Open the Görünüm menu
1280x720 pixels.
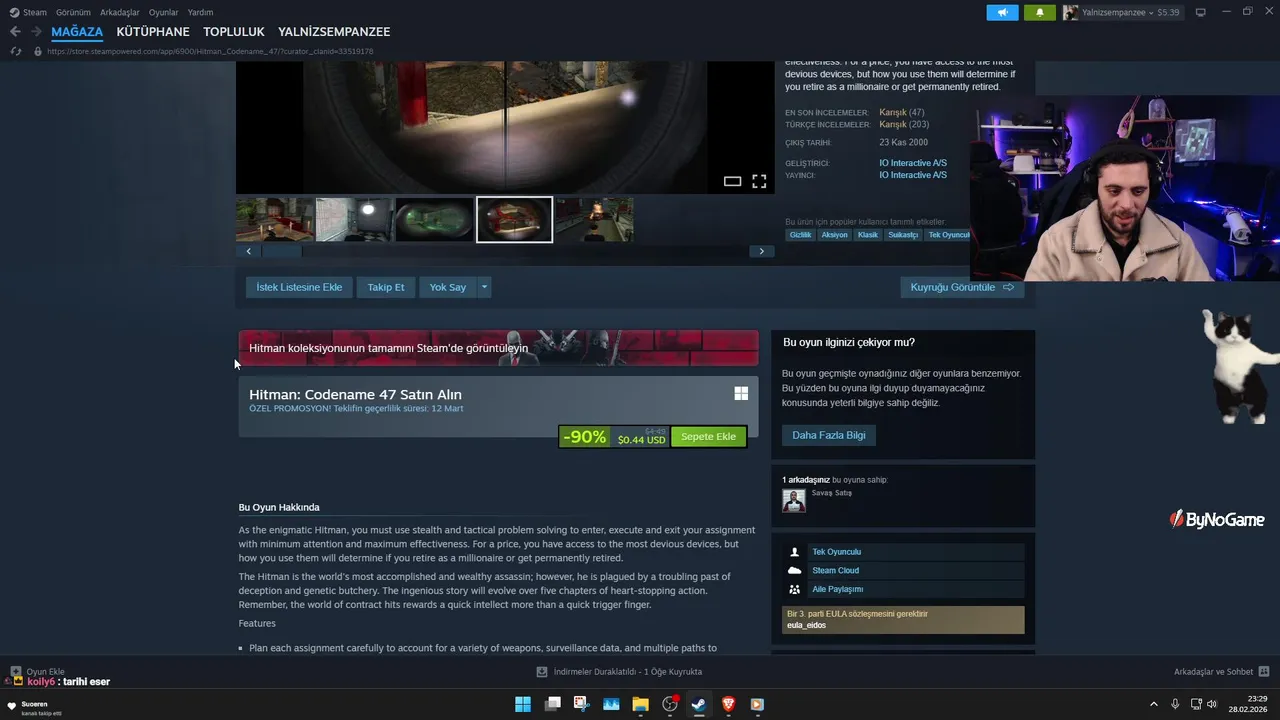coord(73,12)
